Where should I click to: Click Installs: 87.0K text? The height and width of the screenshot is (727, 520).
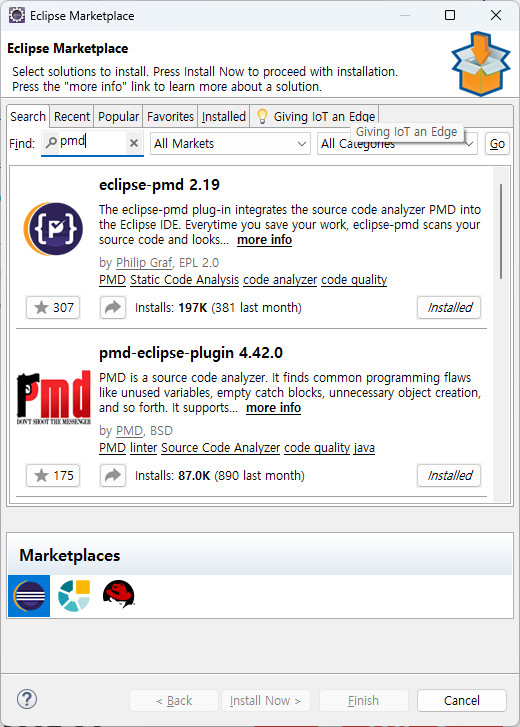point(172,476)
